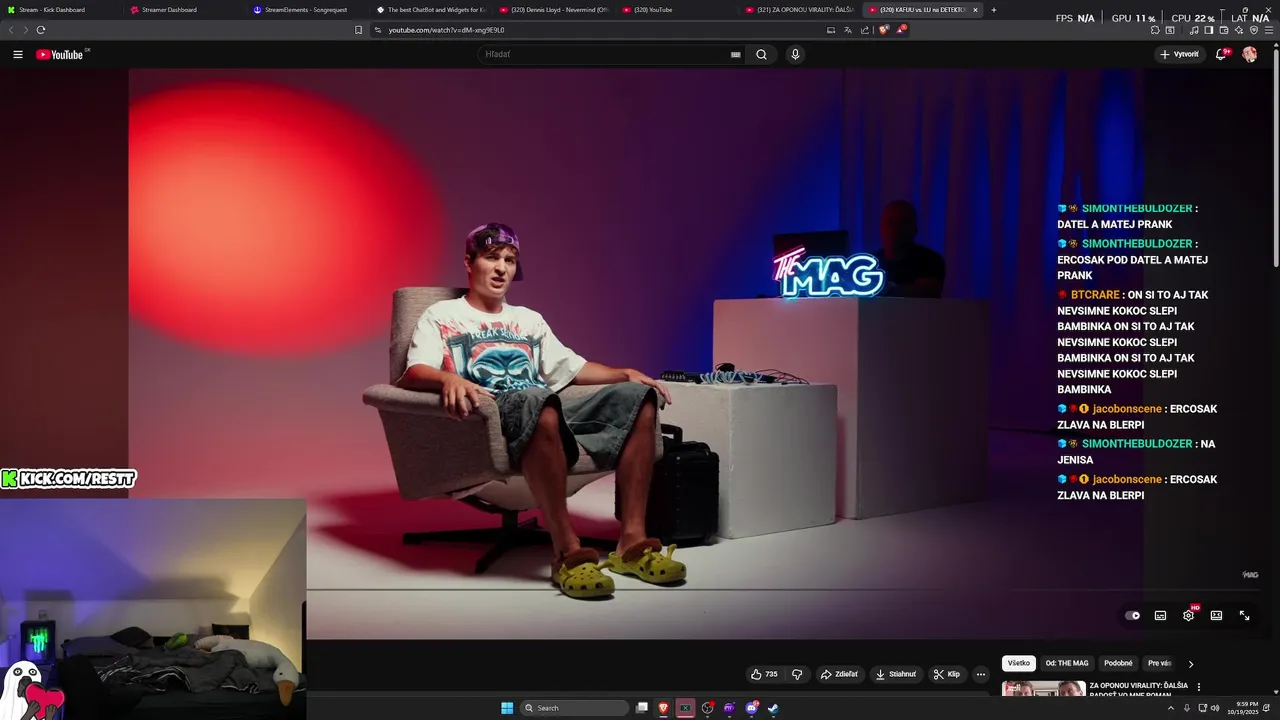Image resolution: width=1280 pixels, height=720 pixels.
Task: Open the on-screen keyboard icon in search box
Action: tap(736, 55)
